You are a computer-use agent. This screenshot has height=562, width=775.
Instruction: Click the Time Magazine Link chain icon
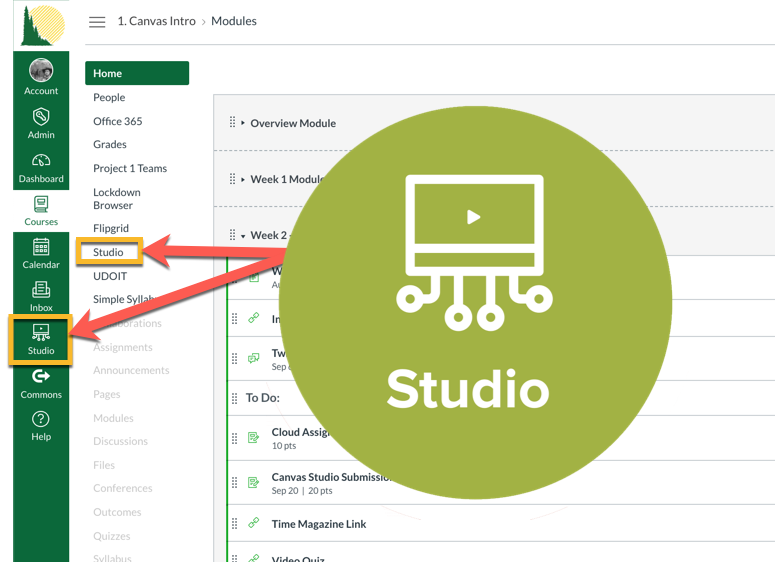tap(254, 522)
